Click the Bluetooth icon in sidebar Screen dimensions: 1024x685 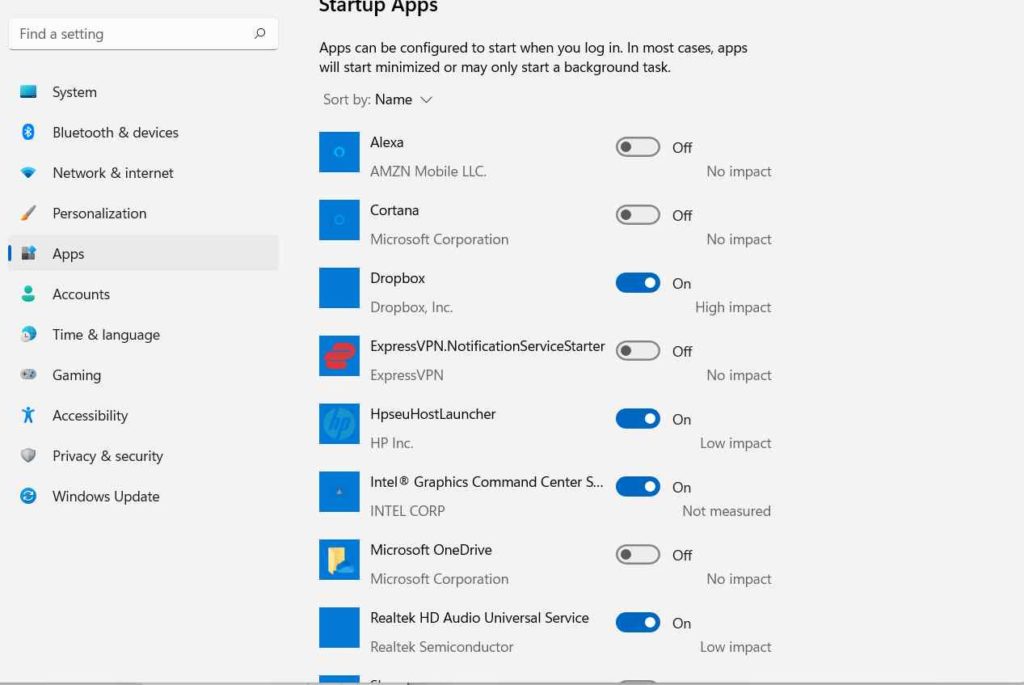click(28, 132)
